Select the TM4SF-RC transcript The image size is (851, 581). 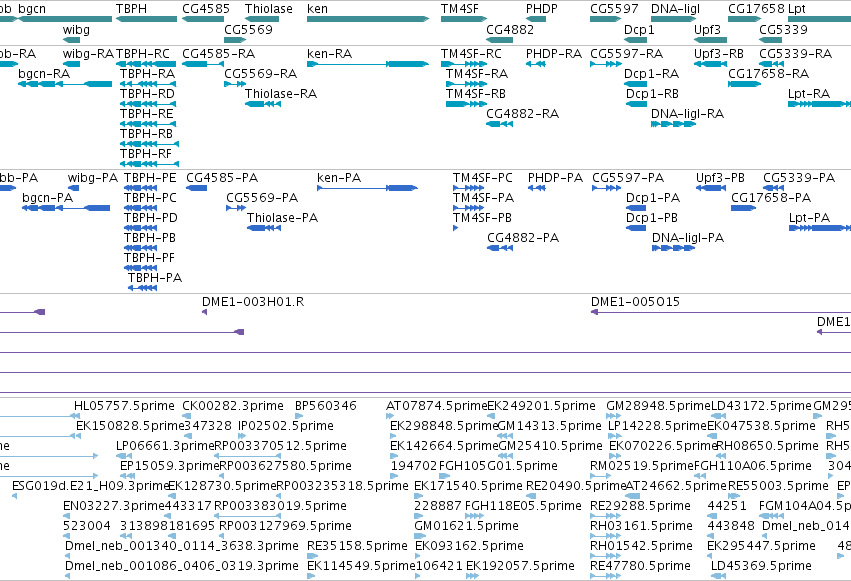(x=464, y=64)
